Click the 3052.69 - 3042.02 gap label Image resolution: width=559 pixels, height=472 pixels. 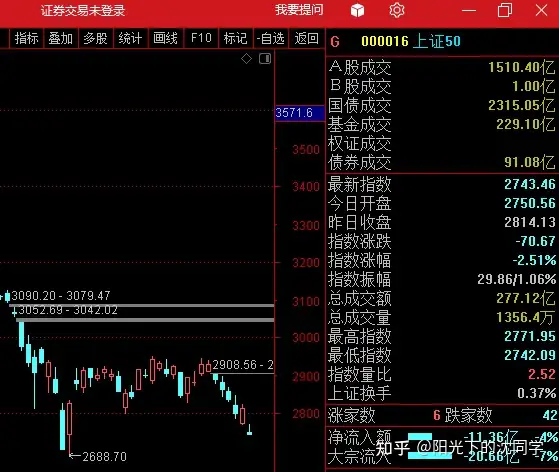click(68, 310)
